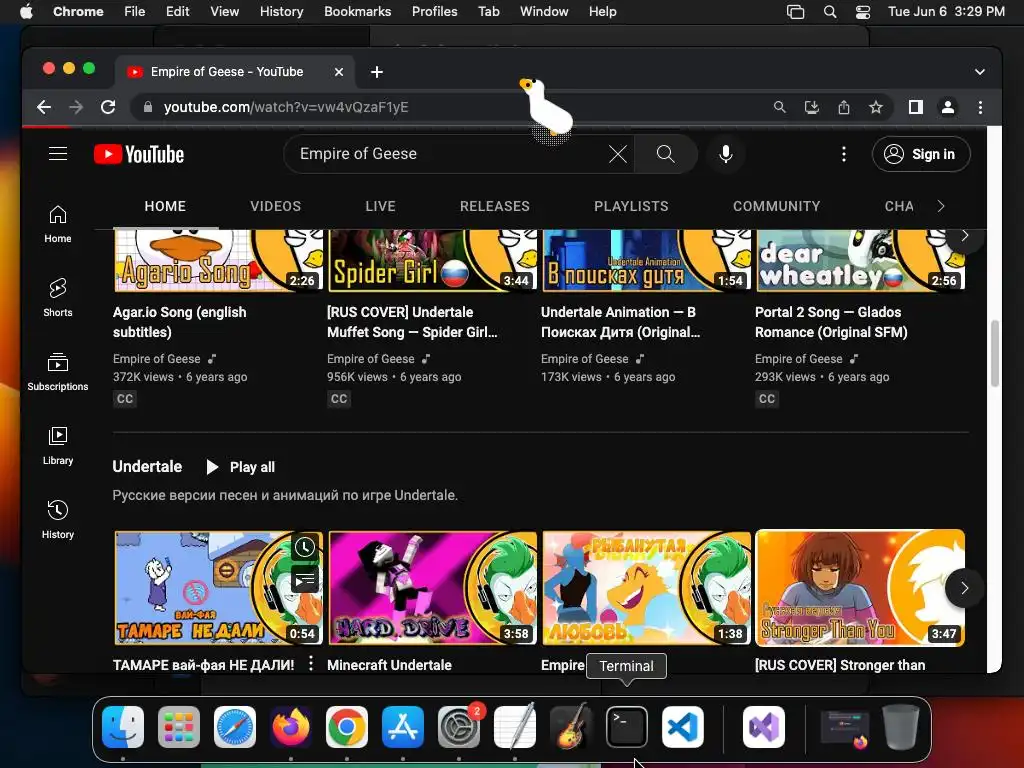Switch to the RELEASES tab
The width and height of the screenshot is (1024, 768).
pyautogui.click(x=494, y=206)
